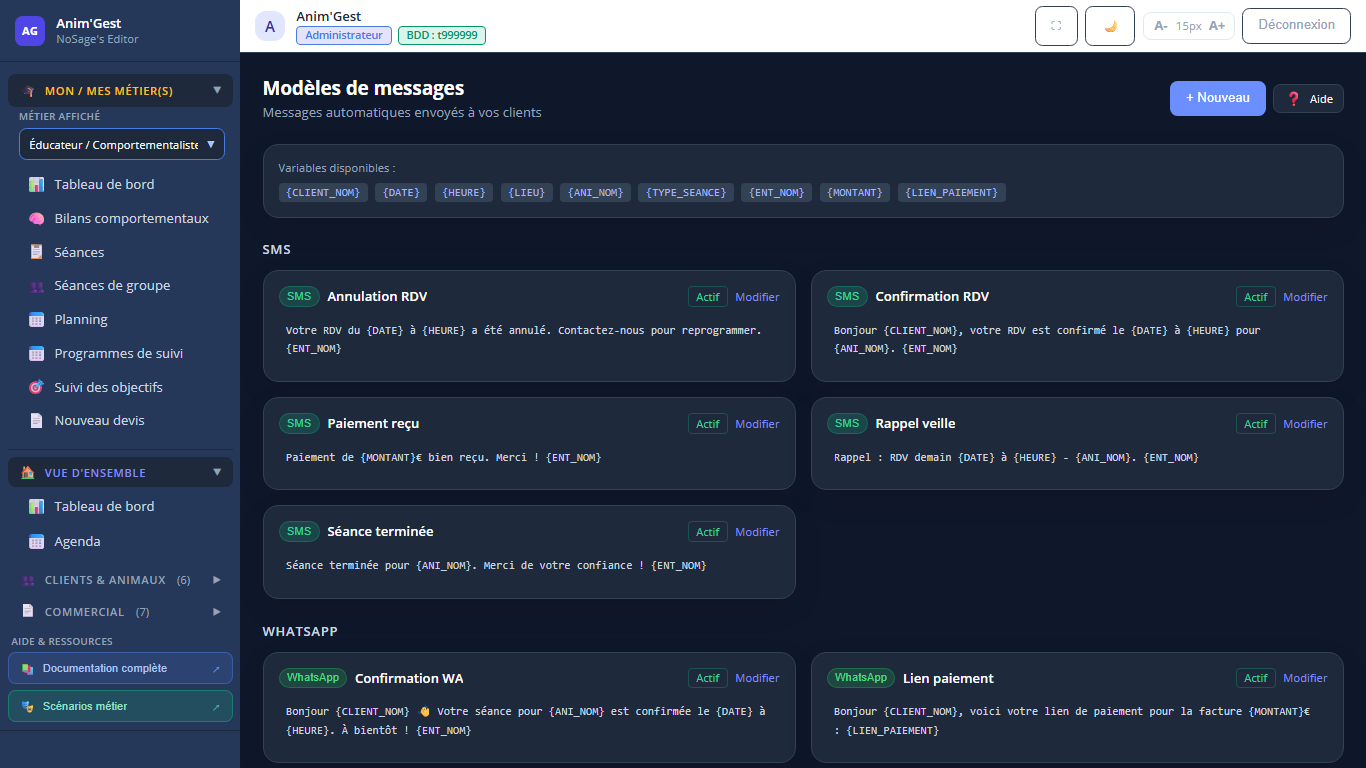Modify the Lien paiement template
This screenshot has height=768, width=1366.
[x=1305, y=678]
